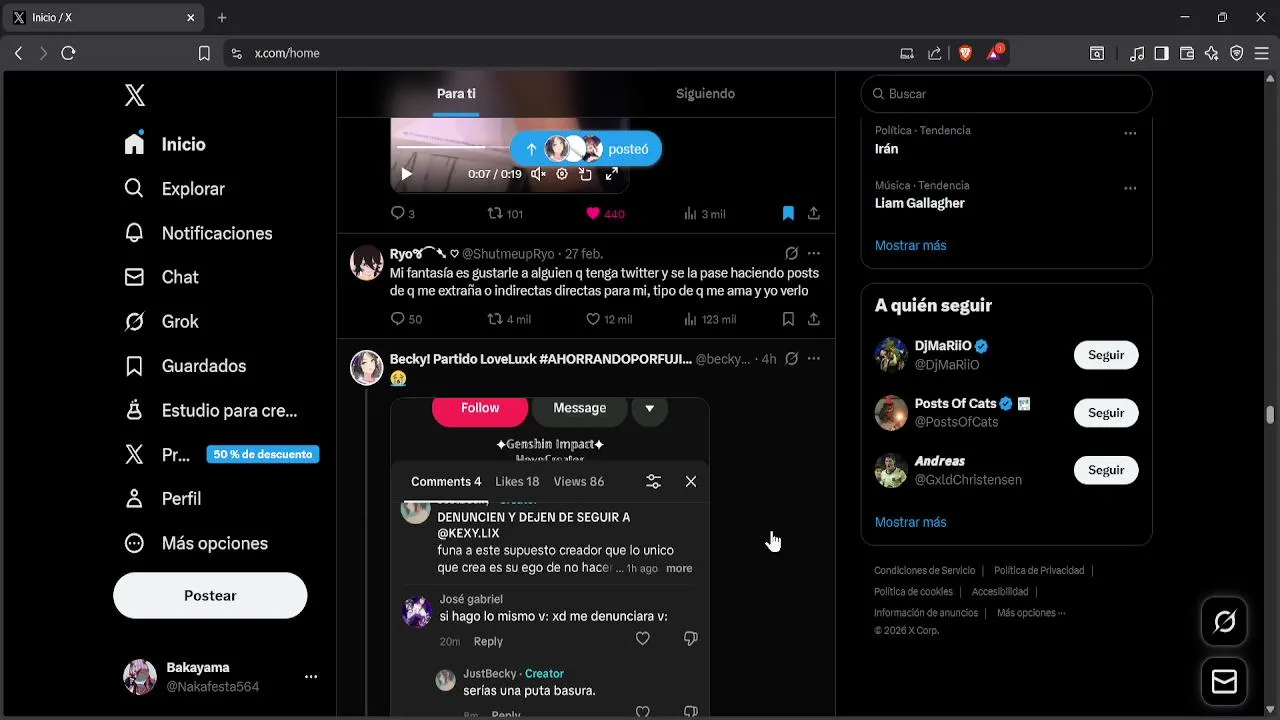Open Grok icon on Becky post
1280x720 pixels.
click(791, 358)
